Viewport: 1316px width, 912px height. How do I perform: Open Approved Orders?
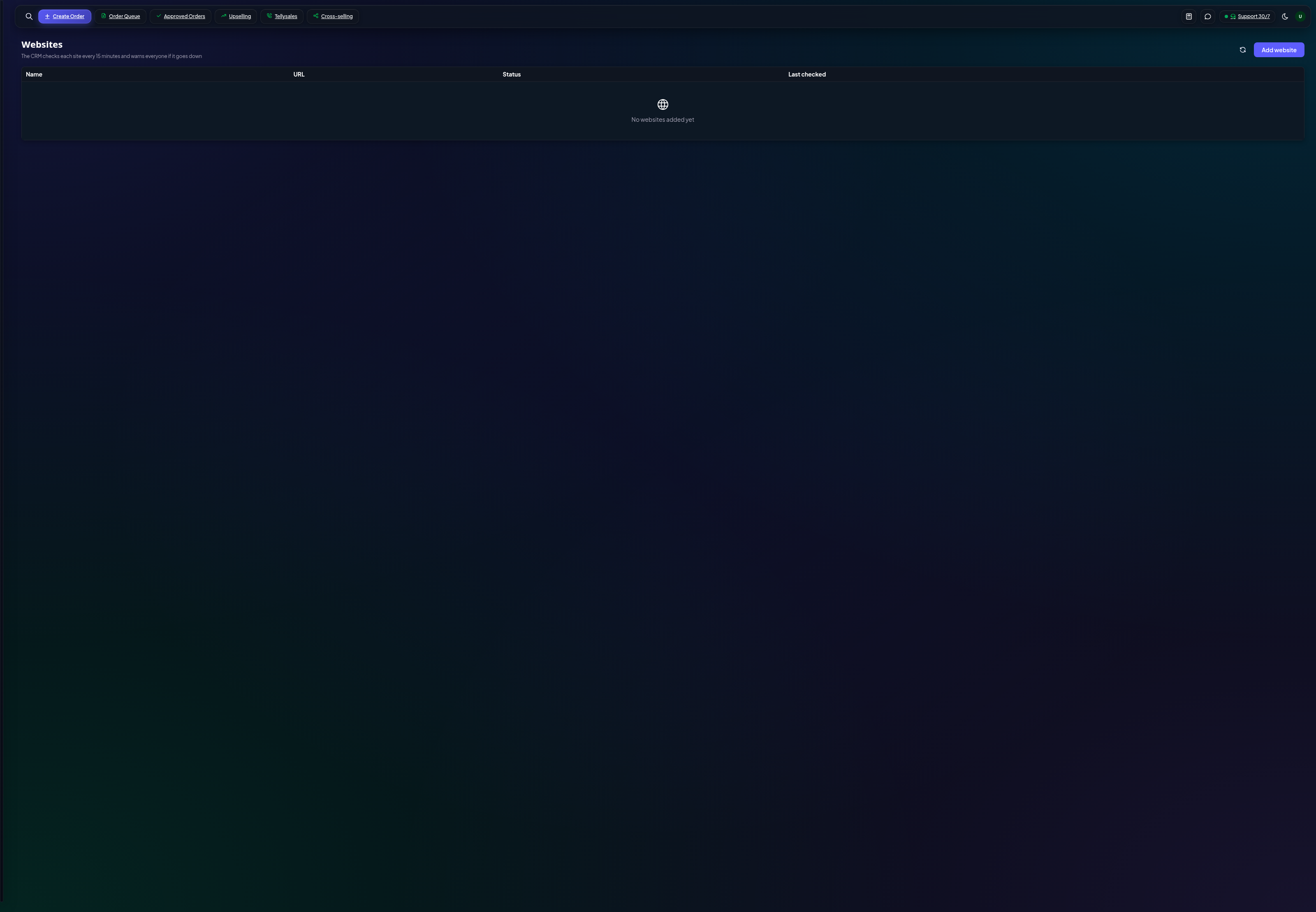(x=181, y=16)
